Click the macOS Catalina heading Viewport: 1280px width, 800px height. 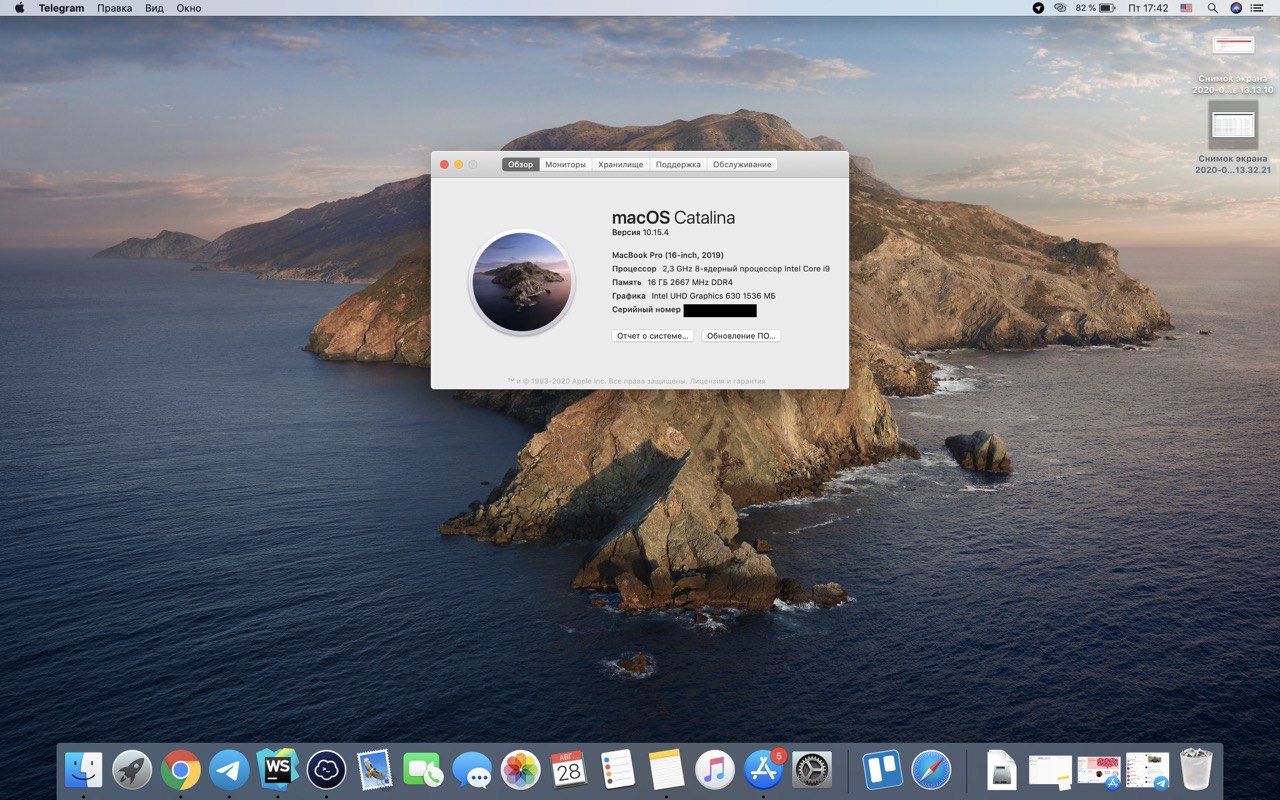point(673,217)
